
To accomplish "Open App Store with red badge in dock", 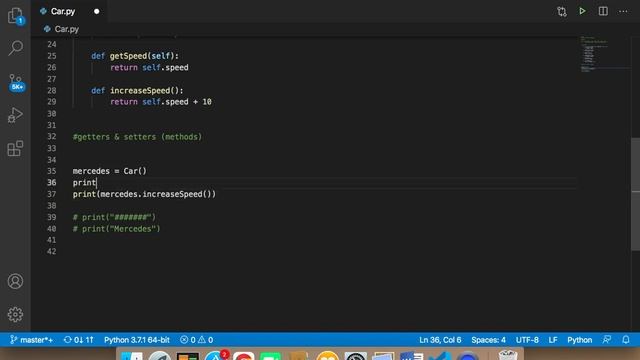I will pos(216,356).
